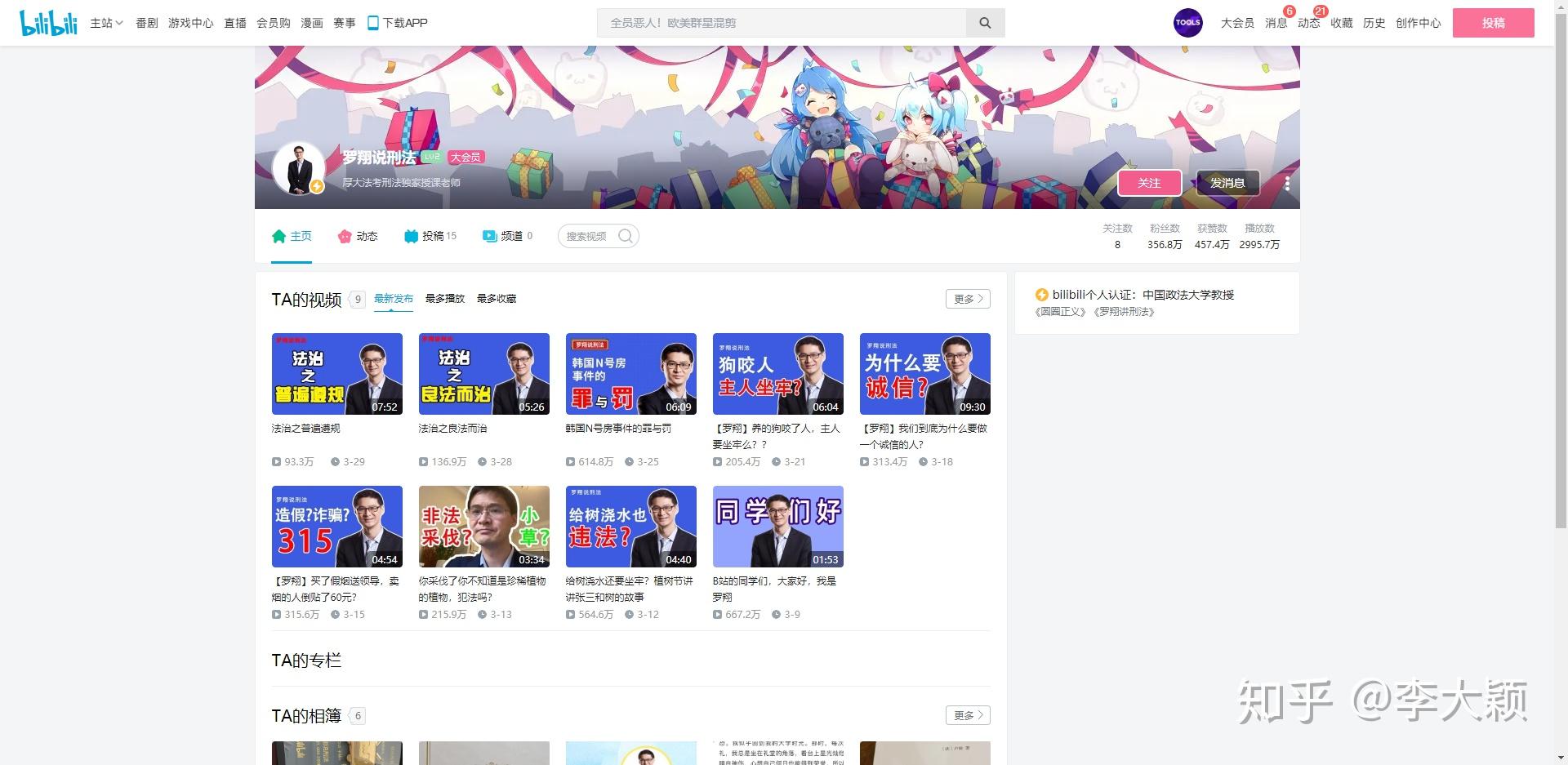Click the search magnifier button in top bar

coord(985,23)
